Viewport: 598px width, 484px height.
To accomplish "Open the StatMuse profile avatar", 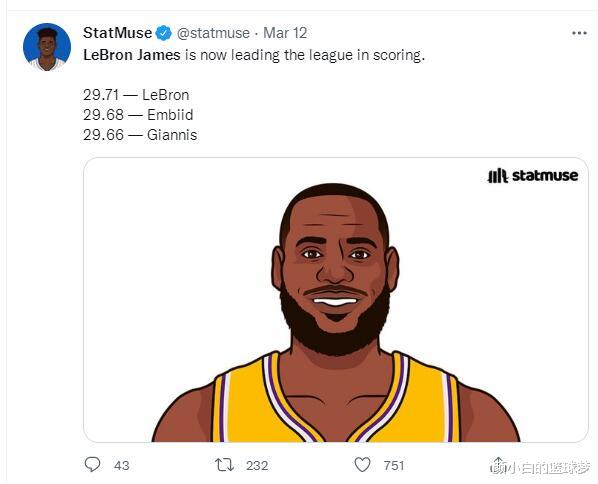I will pos(47,47).
